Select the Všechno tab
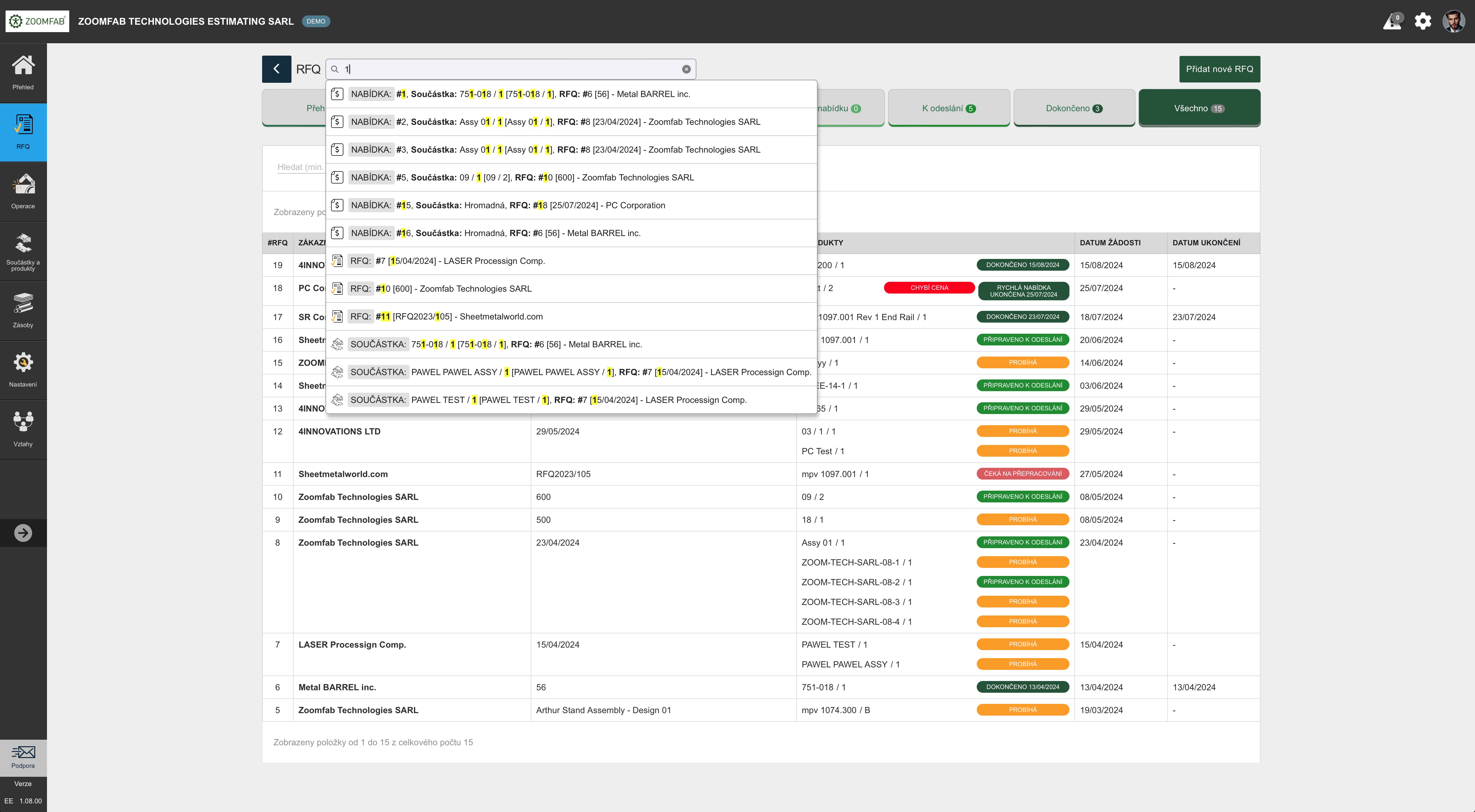The image size is (1475, 812). (x=1198, y=108)
